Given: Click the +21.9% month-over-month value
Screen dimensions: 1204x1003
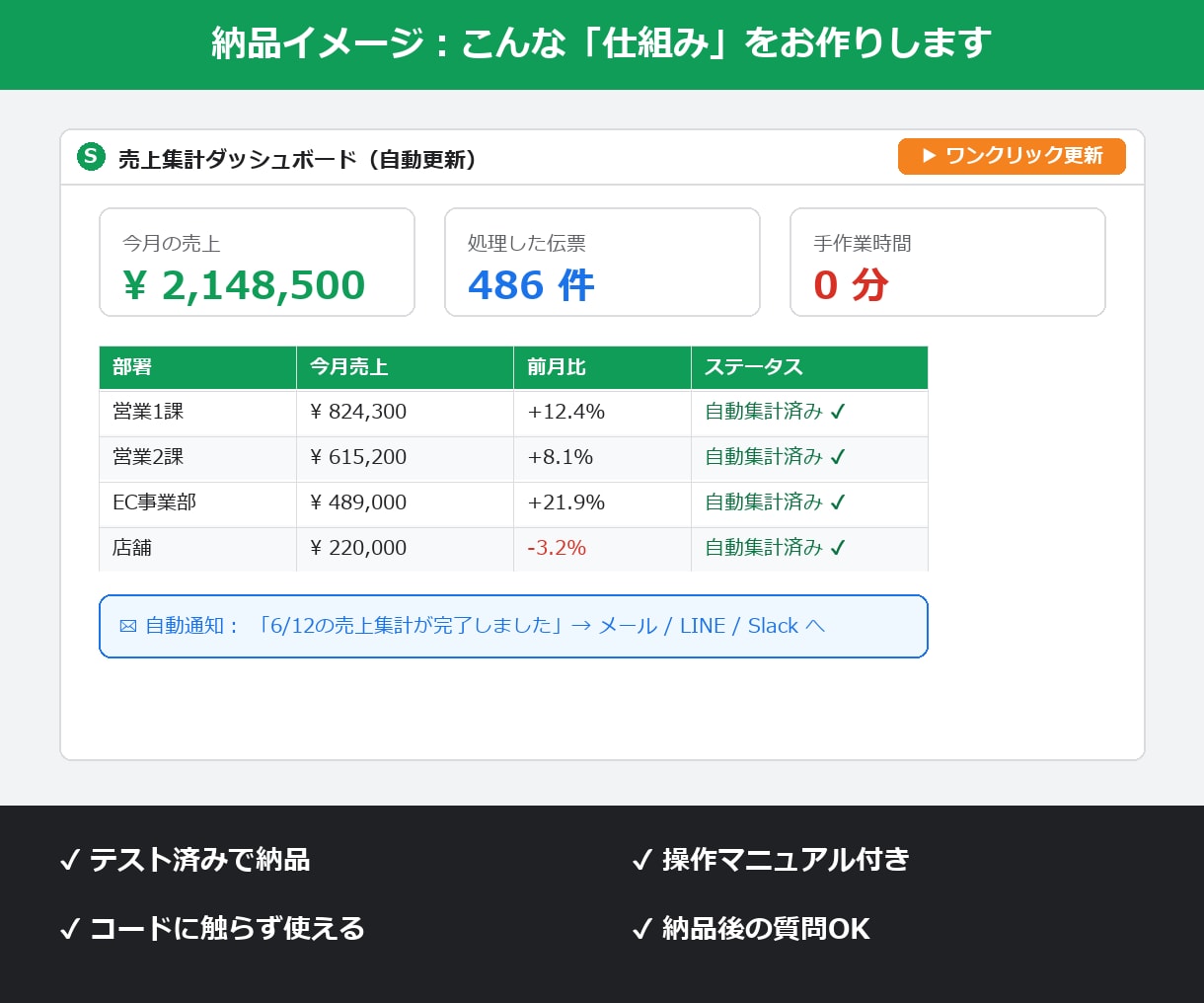Looking at the screenshot, I should click(566, 502).
